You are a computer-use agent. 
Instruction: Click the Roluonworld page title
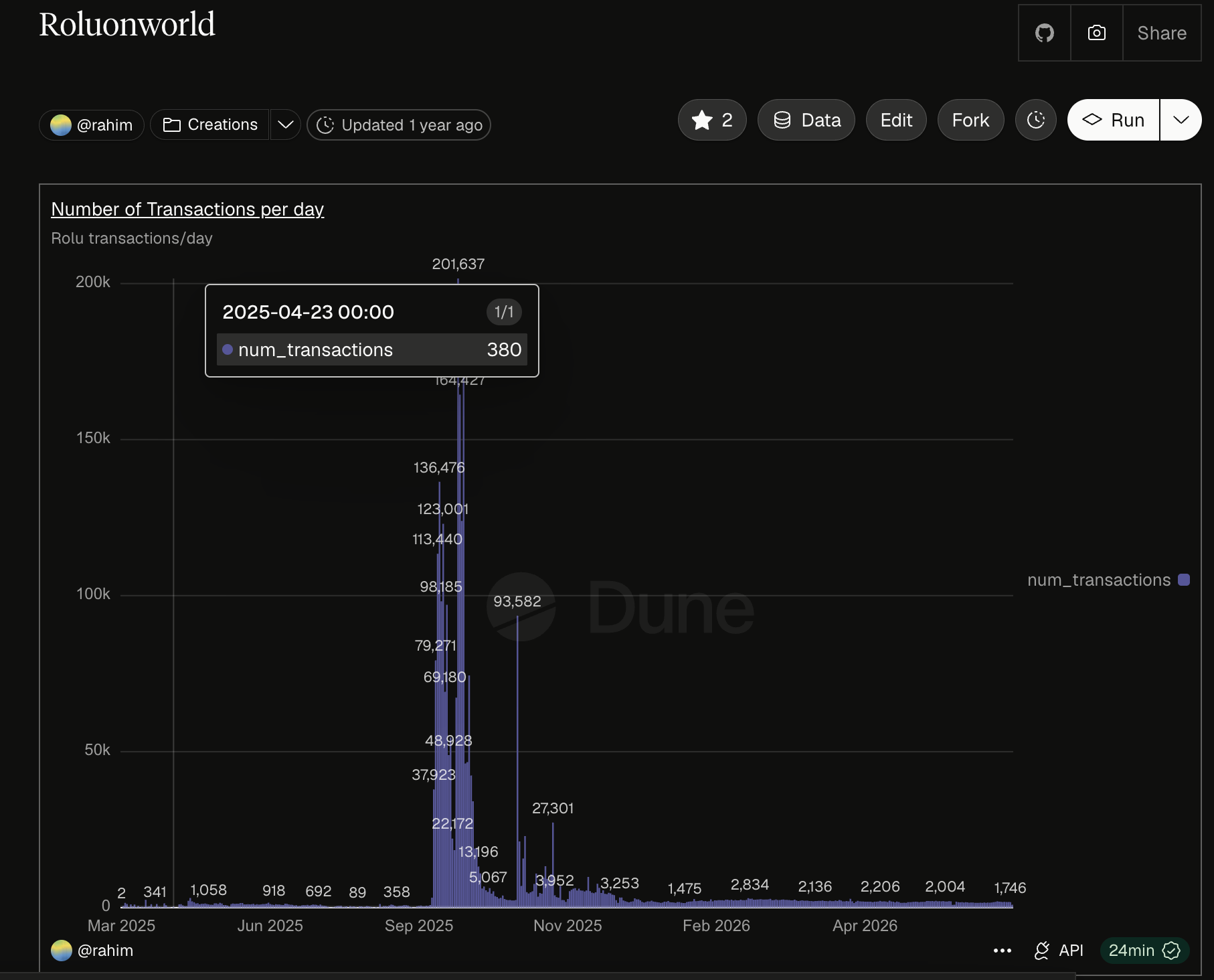pyautogui.click(x=127, y=25)
